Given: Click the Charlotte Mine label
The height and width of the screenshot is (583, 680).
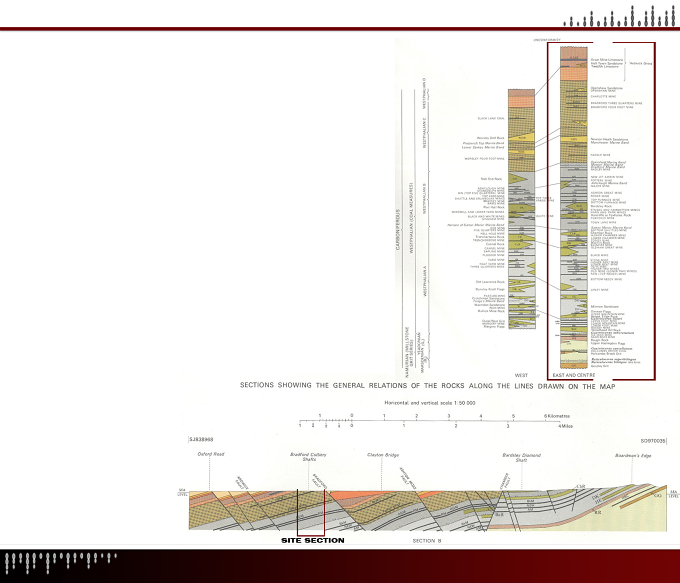Looking at the screenshot, I should pos(602,96).
